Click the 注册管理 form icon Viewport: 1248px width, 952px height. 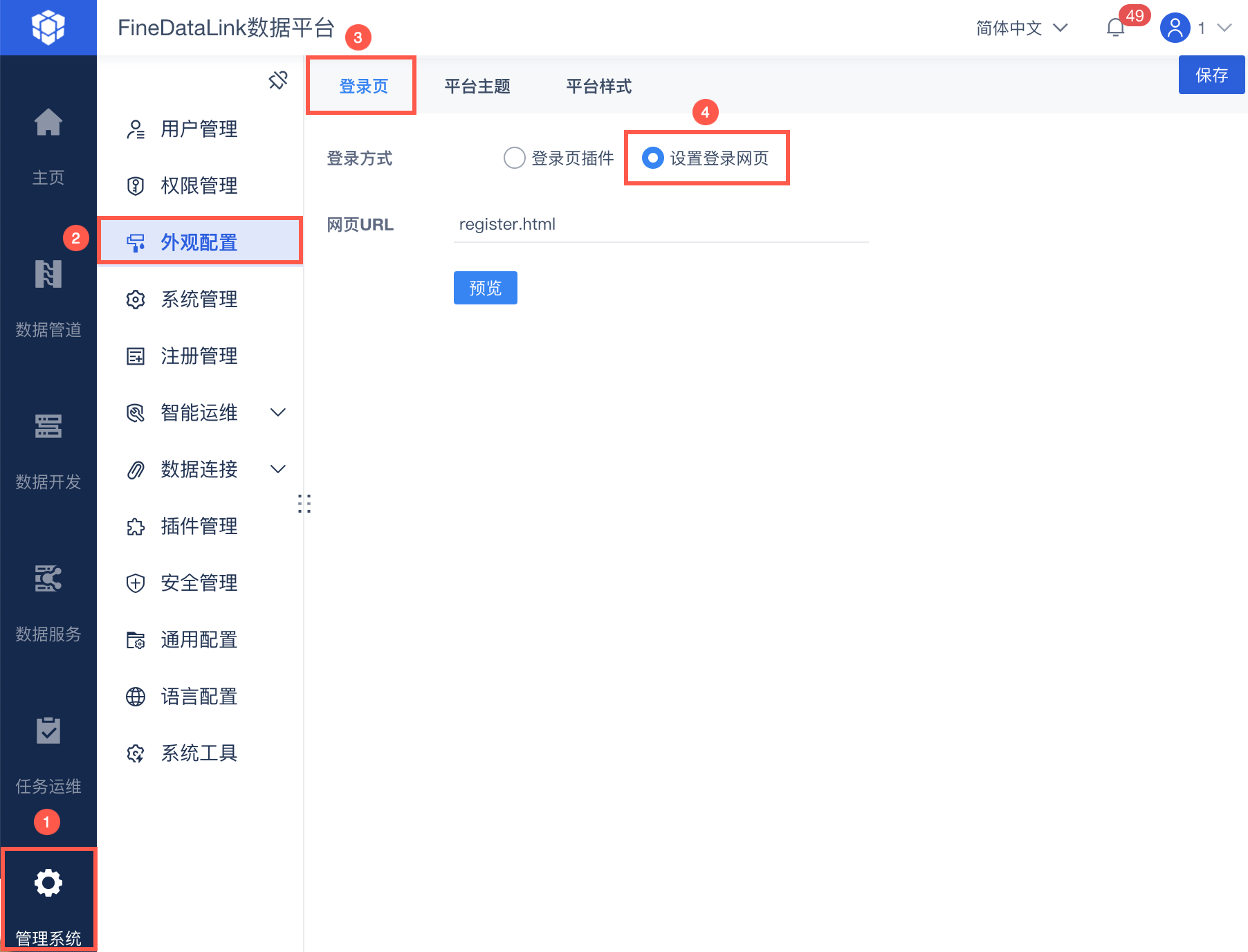[136, 356]
